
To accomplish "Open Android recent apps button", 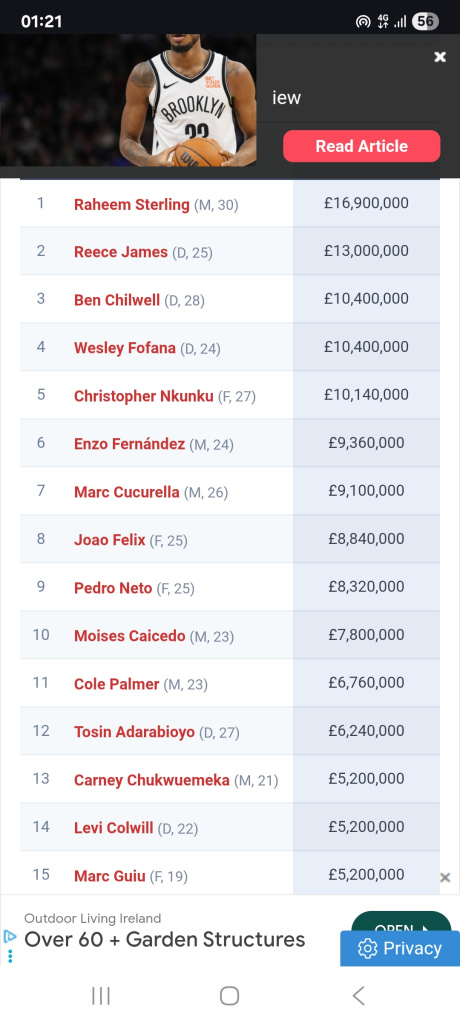I will pyautogui.click(x=101, y=996).
